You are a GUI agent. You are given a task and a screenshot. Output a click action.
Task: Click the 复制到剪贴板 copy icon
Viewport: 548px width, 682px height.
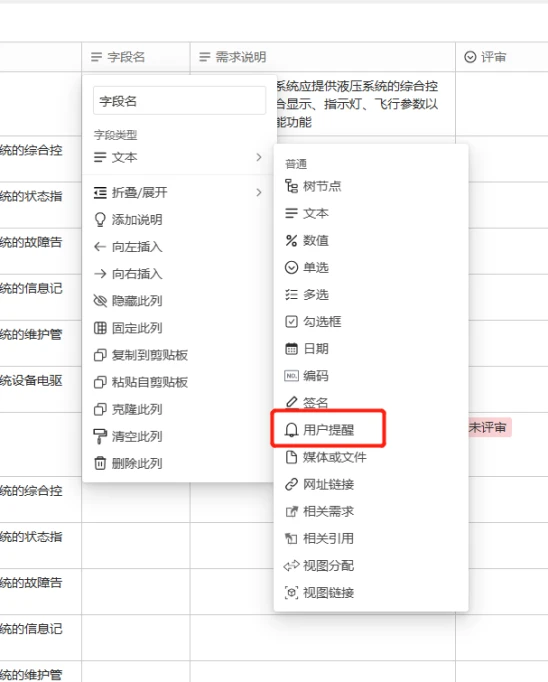pyautogui.click(x=100, y=355)
